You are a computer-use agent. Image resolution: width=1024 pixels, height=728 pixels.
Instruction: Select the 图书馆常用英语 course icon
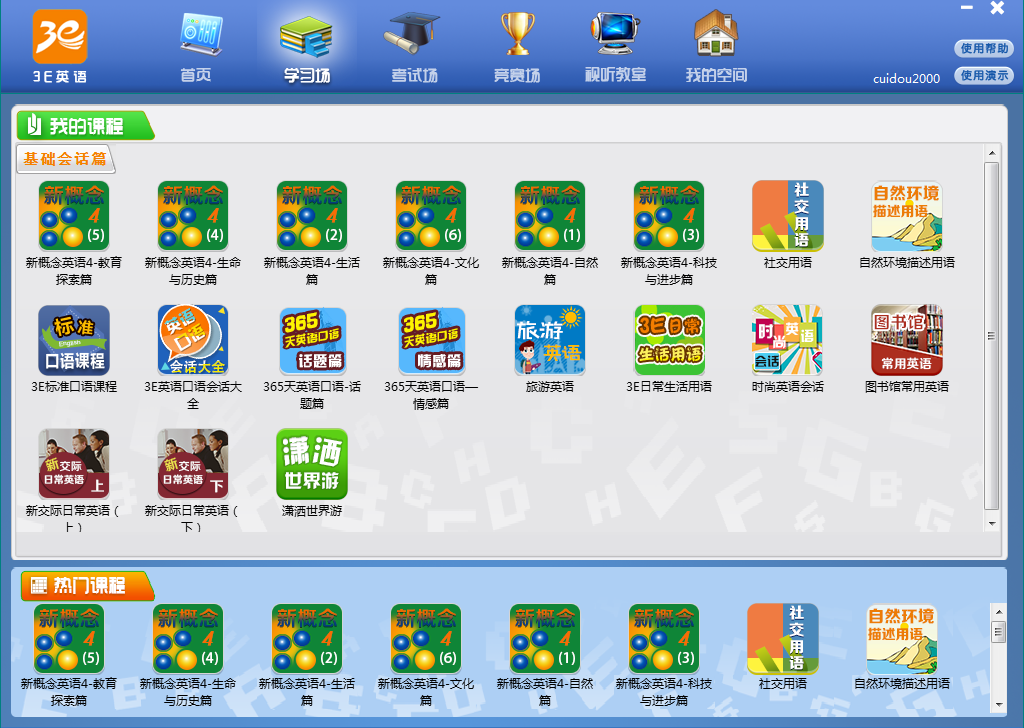click(906, 341)
